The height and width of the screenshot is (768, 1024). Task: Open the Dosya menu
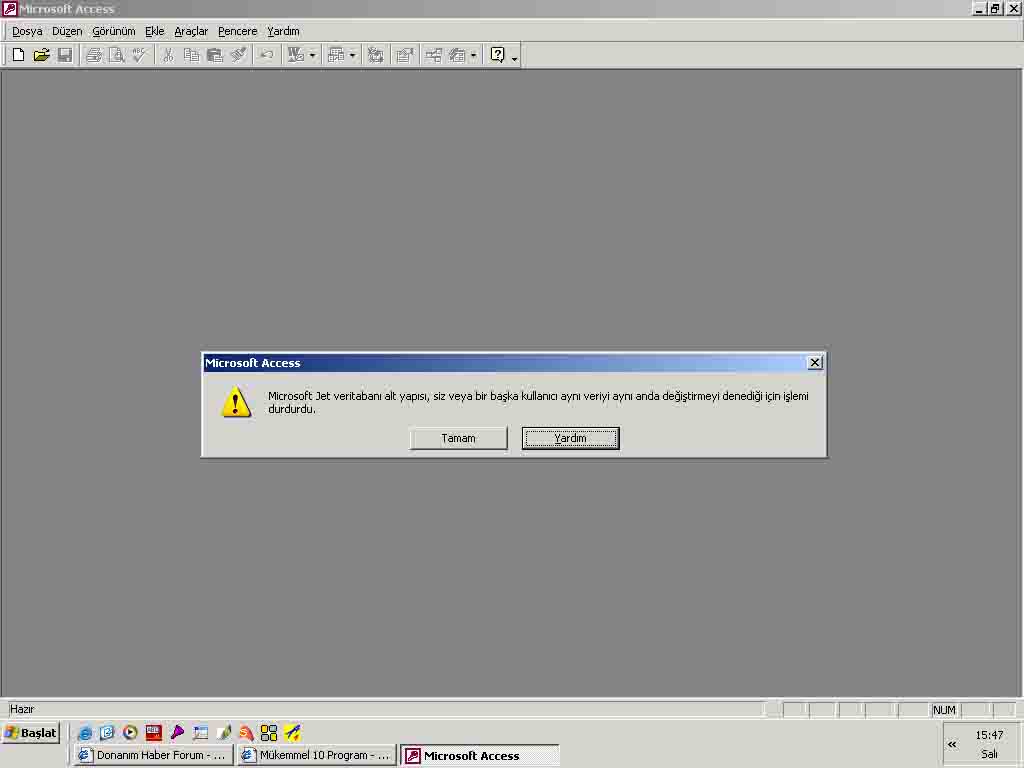click(x=27, y=31)
